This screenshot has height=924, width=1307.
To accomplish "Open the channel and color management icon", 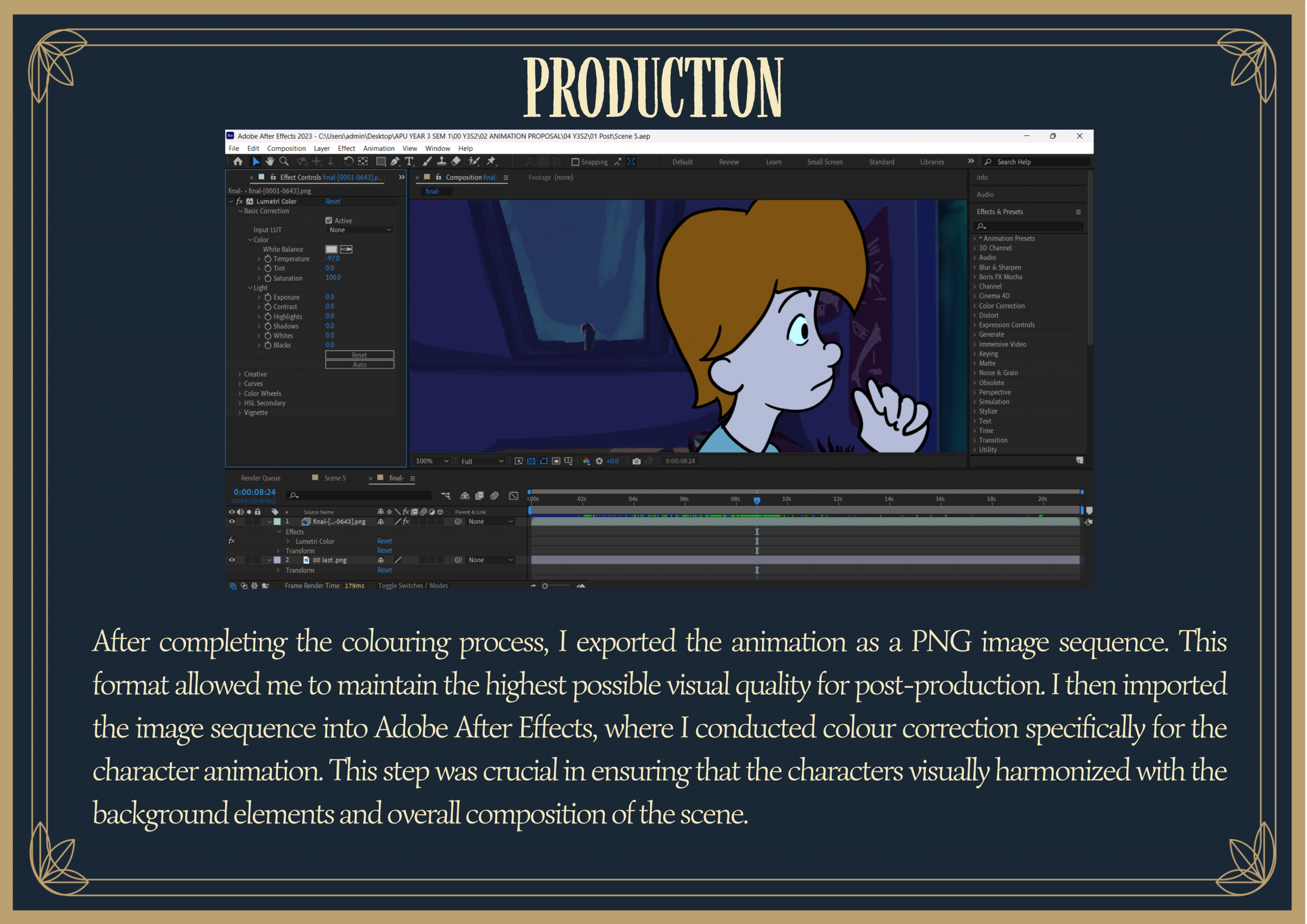I will (x=586, y=461).
